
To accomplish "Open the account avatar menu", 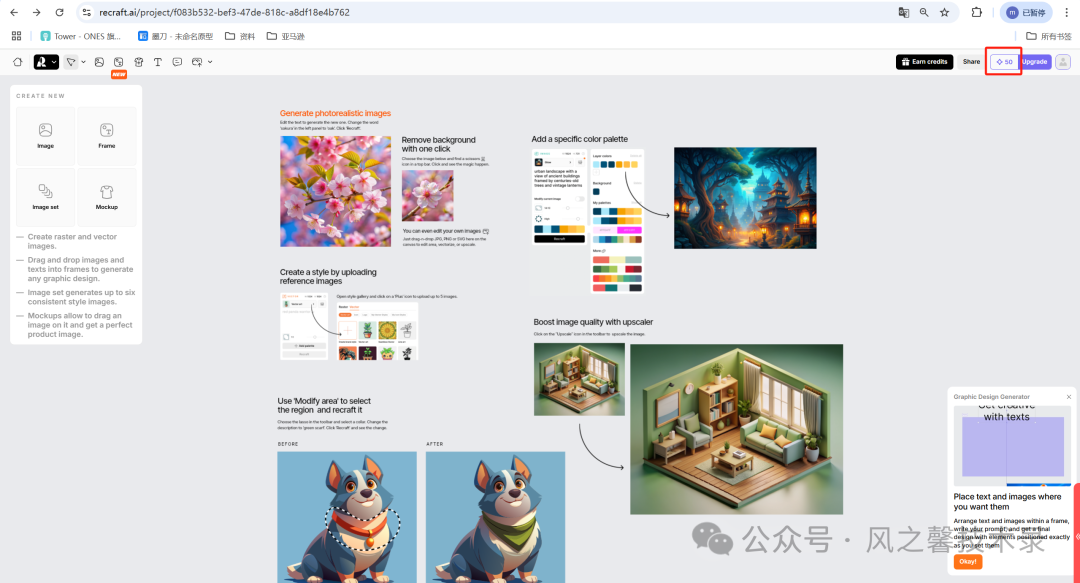I will (x=1063, y=62).
